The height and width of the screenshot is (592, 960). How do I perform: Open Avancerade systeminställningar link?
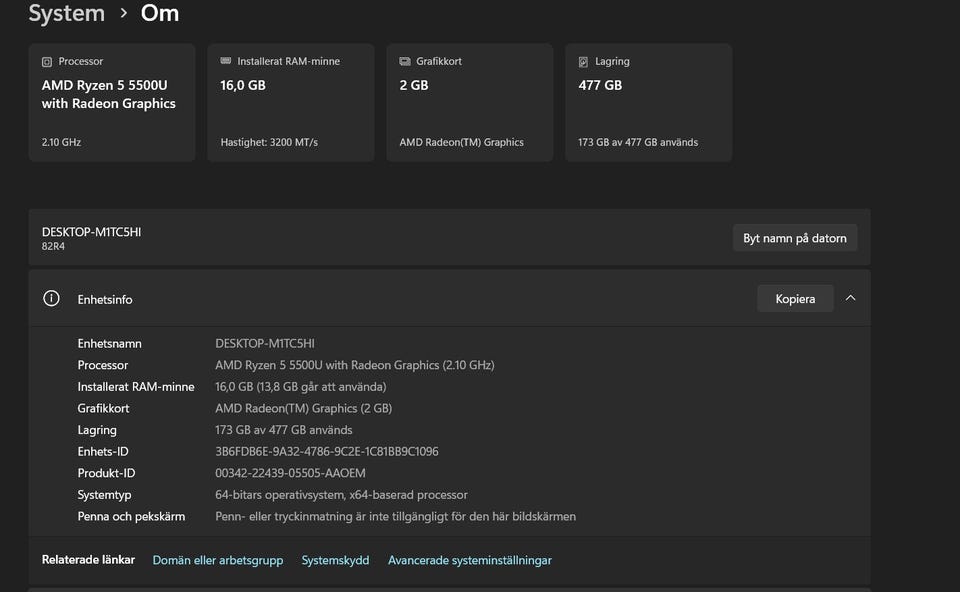(x=470, y=560)
